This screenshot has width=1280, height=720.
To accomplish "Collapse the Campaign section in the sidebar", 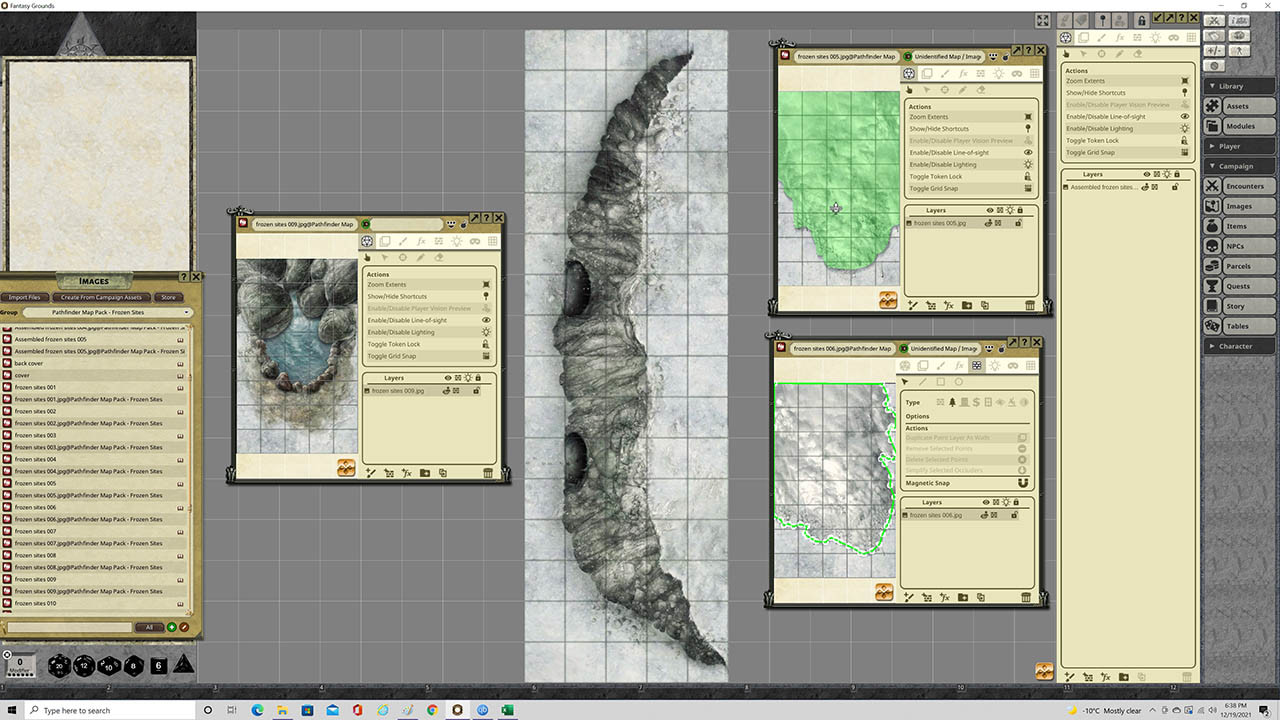I will point(1239,166).
